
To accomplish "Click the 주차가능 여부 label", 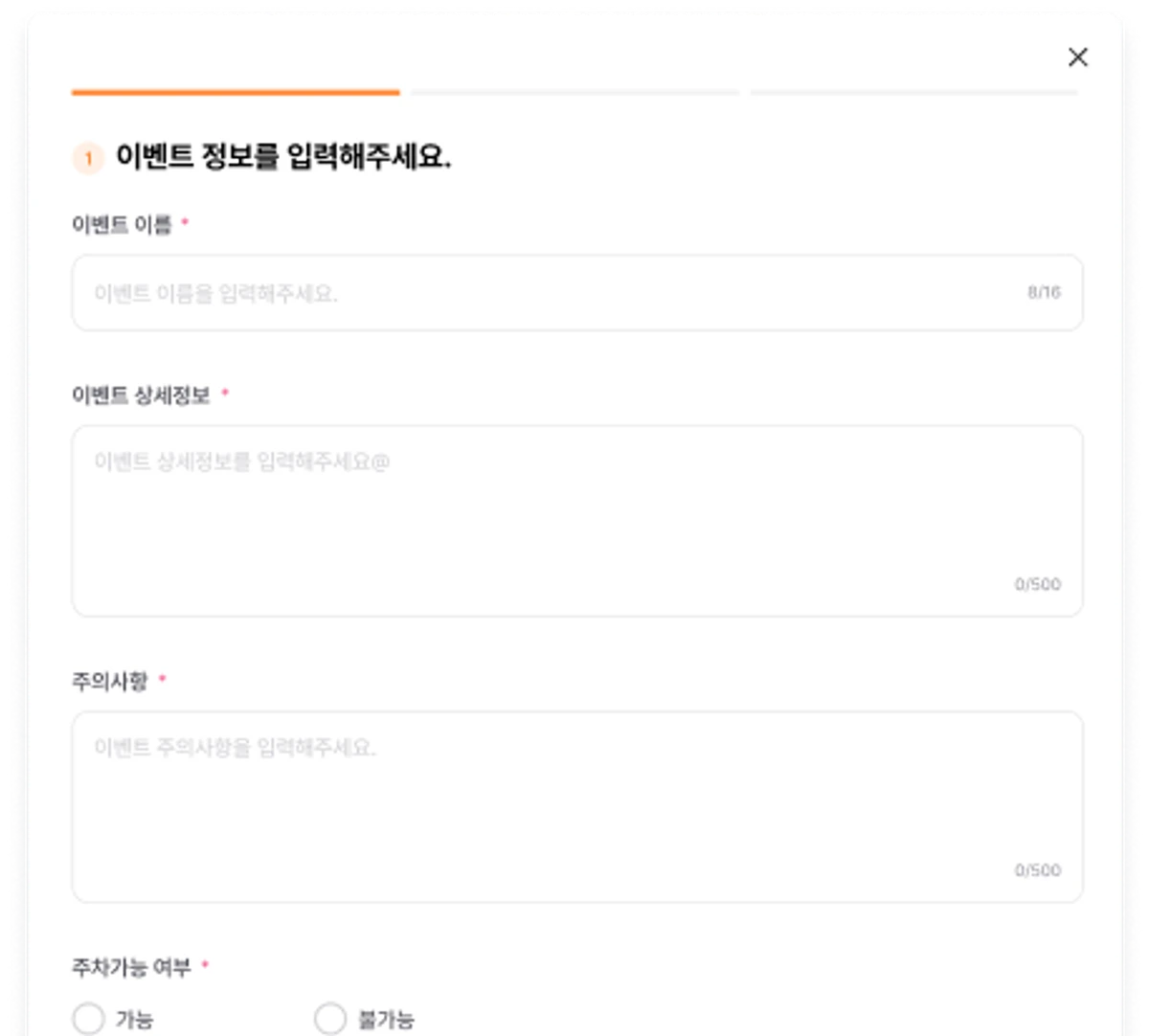I will click(131, 967).
